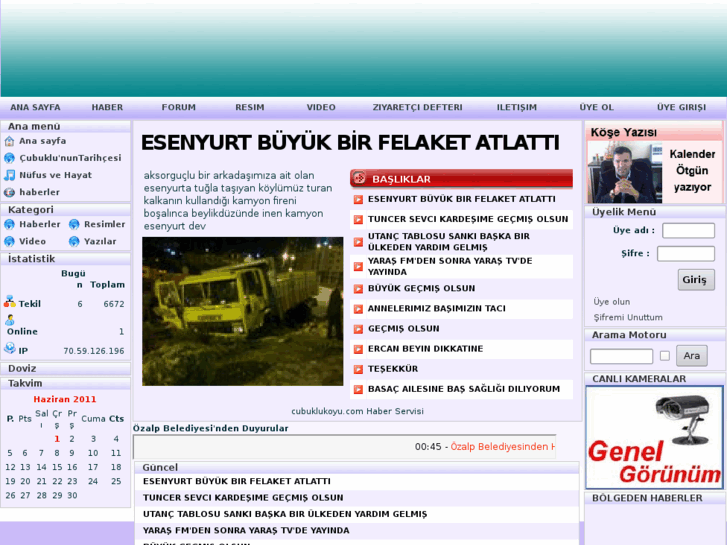The height and width of the screenshot is (545, 727).
Task: Open VIDEO in the top navigation
Action: pyautogui.click(x=321, y=107)
